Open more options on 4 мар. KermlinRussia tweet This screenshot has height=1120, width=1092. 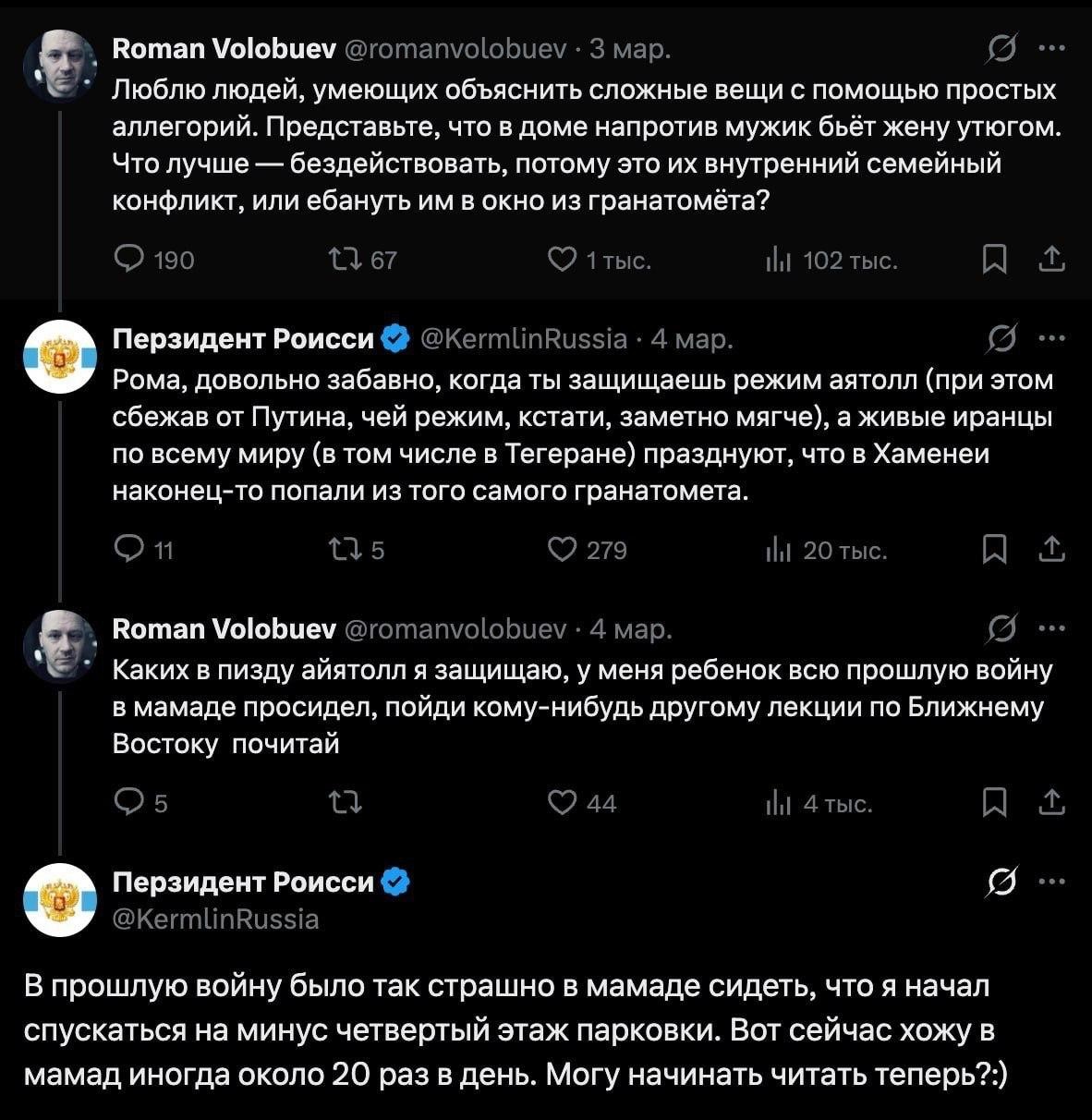1052,338
